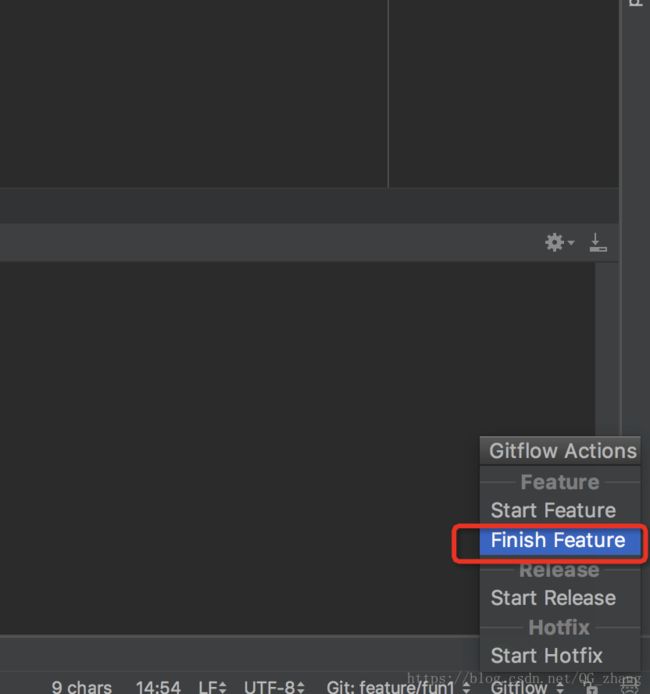
Task: Open the inspection profile icon at the status bar's far right
Action: point(630,687)
